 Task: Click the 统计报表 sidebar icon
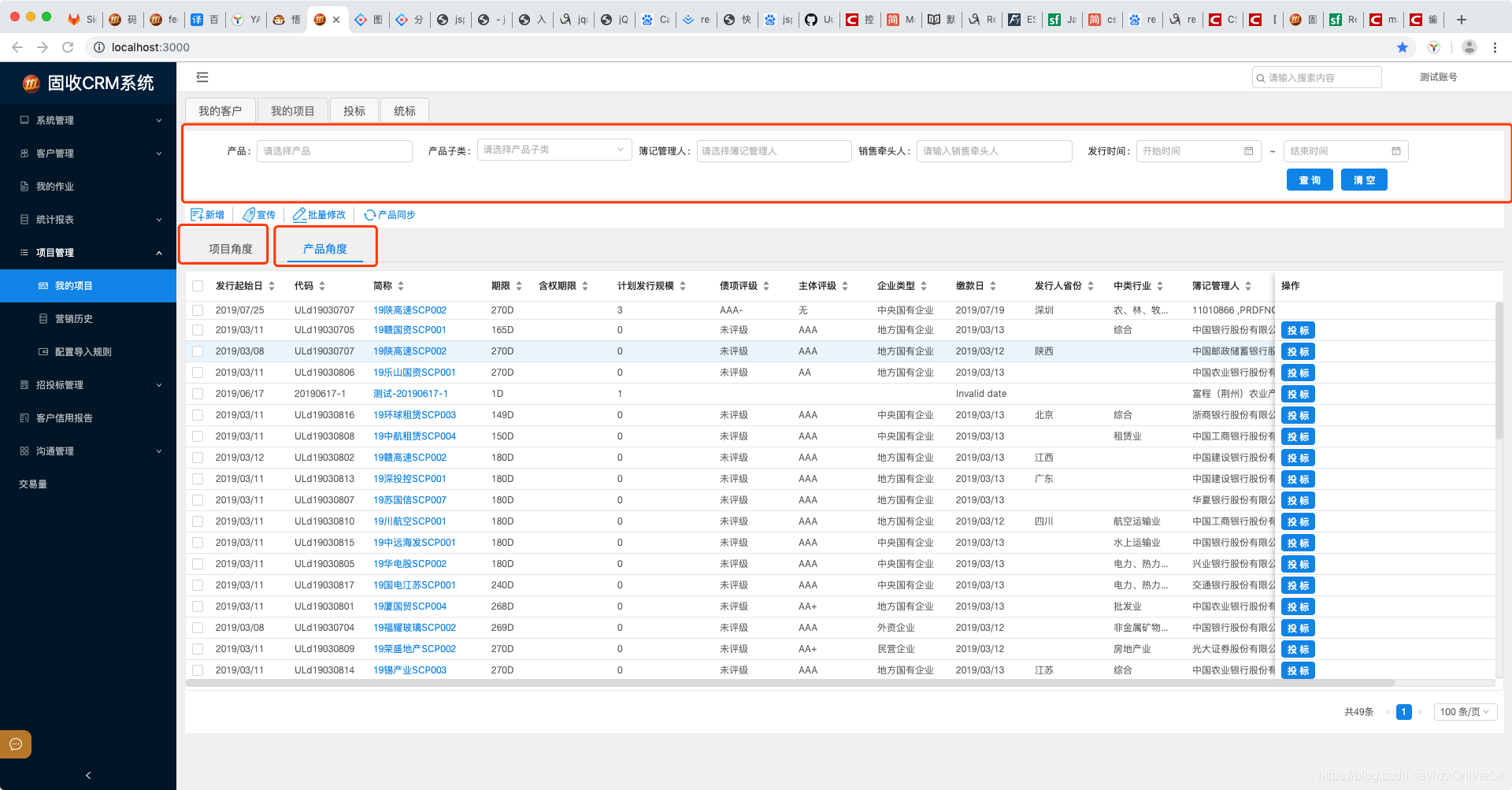pyautogui.click(x=23, y=219)
